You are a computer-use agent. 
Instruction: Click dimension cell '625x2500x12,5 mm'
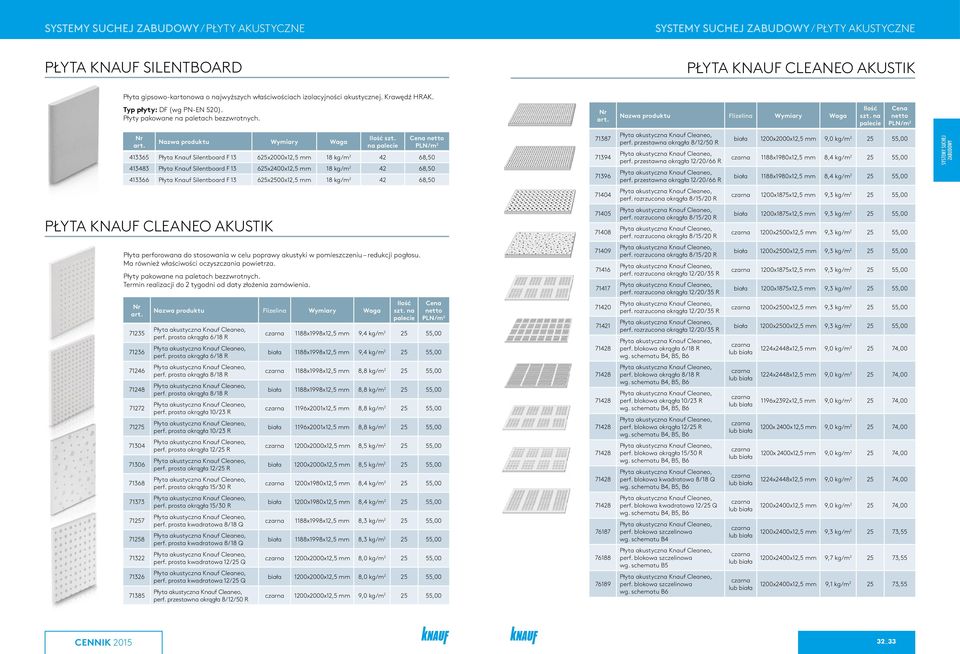pyautogui.click(x=284, y=180)
